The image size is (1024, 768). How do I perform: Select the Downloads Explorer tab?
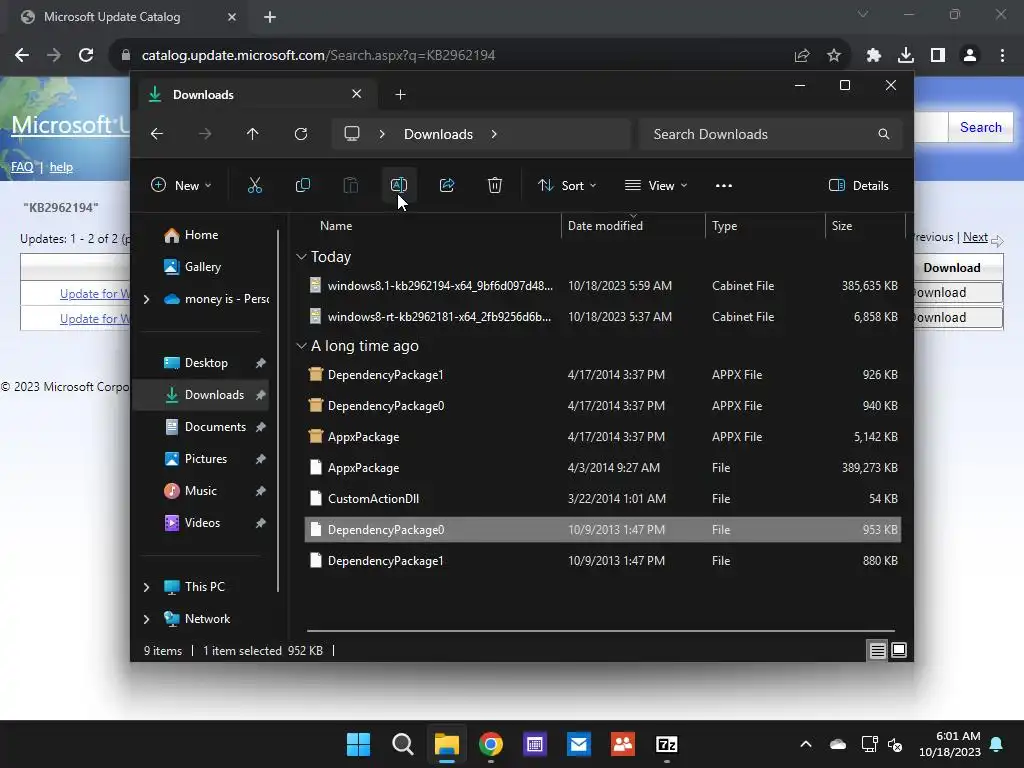pos(255,95)
